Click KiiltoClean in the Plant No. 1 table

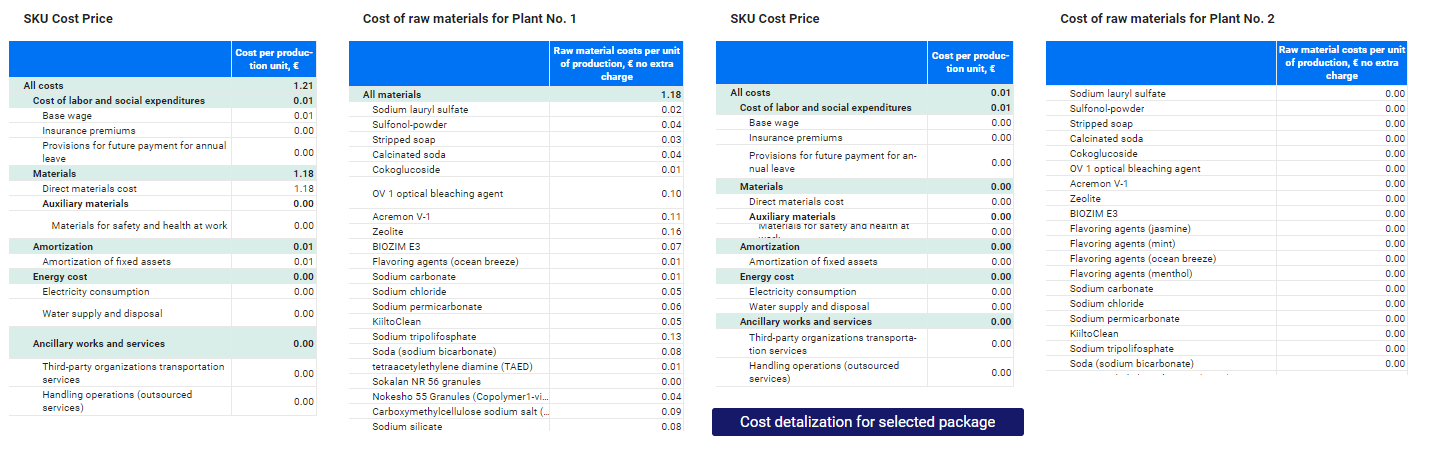click(x=396, y=321)
